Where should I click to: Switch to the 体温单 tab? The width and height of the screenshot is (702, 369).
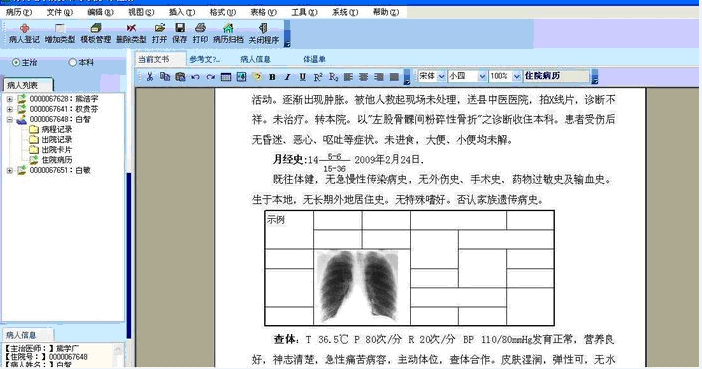pos(314,59)
